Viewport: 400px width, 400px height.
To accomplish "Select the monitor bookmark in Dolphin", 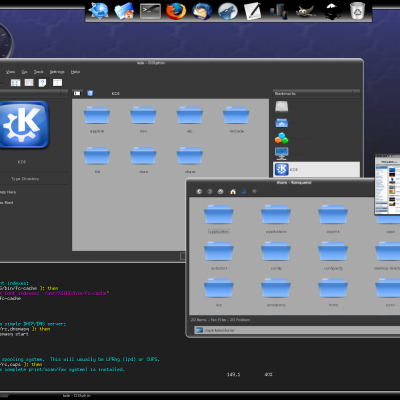I will point(282,153).
